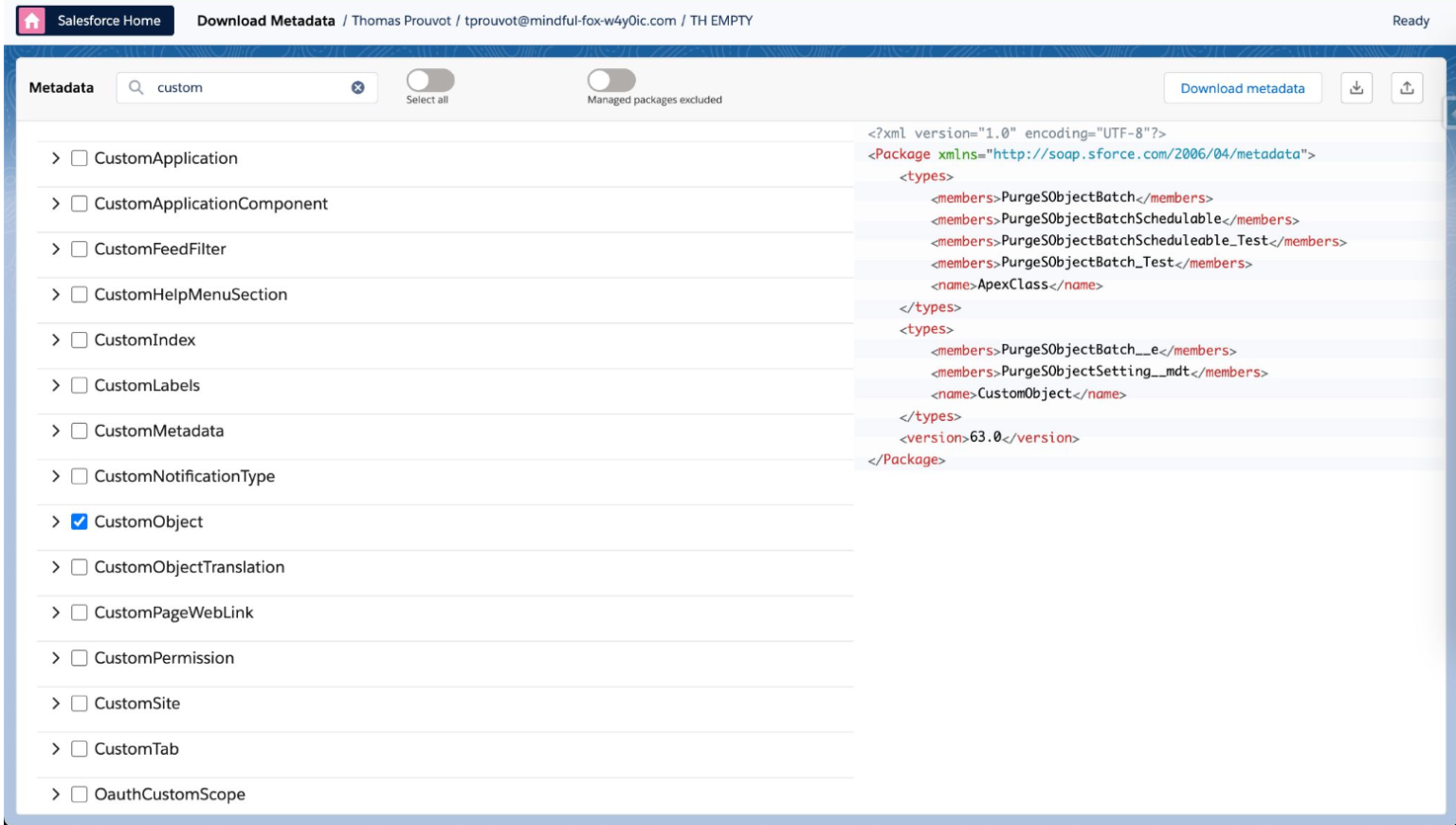Expand the CustomSite chevron
Screen dimensions: 1456x825
[x=55, y=704]
